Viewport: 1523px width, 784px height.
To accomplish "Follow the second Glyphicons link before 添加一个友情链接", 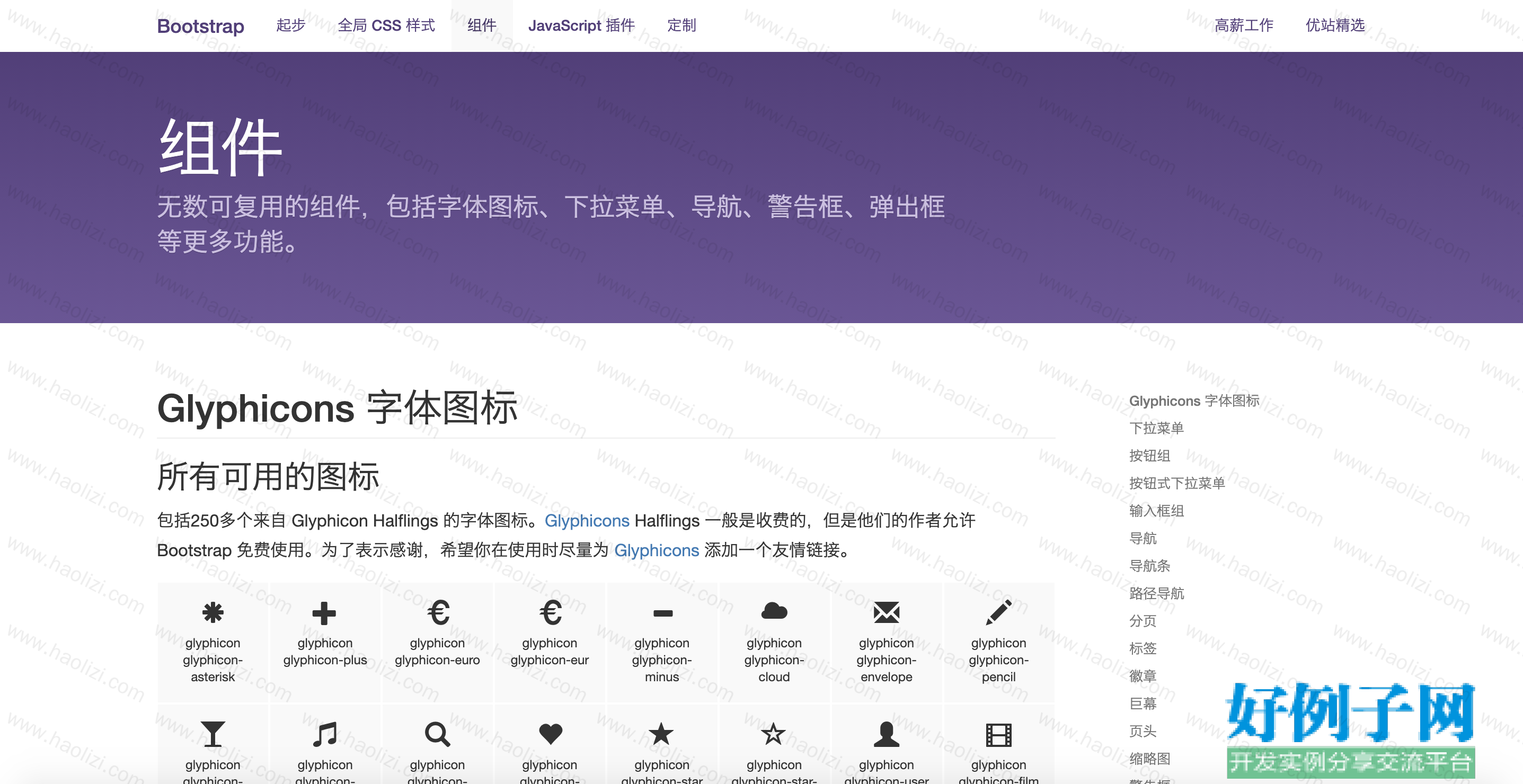I will pyautogui.click(x=656, y=550).
